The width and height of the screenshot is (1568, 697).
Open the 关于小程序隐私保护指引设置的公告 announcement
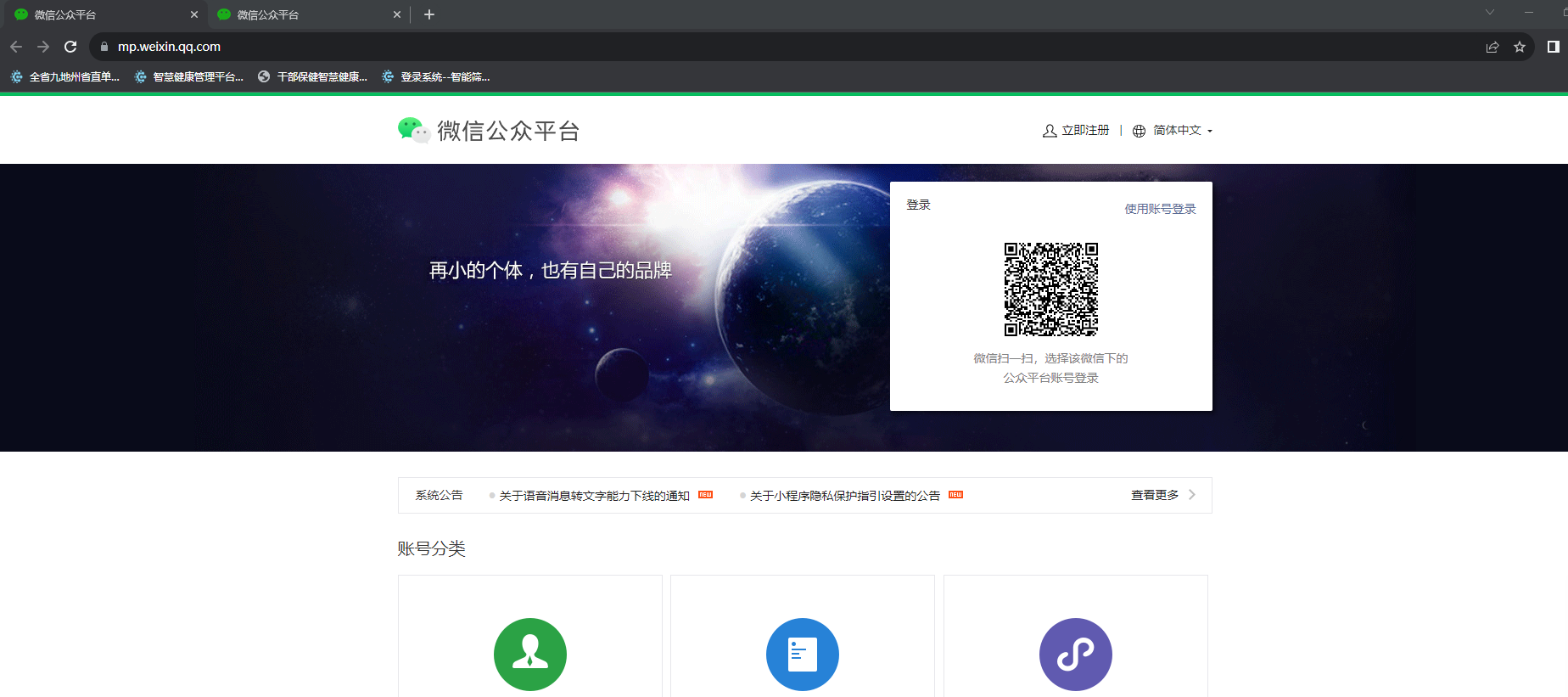pyautogui.click(x=844, y=496)
